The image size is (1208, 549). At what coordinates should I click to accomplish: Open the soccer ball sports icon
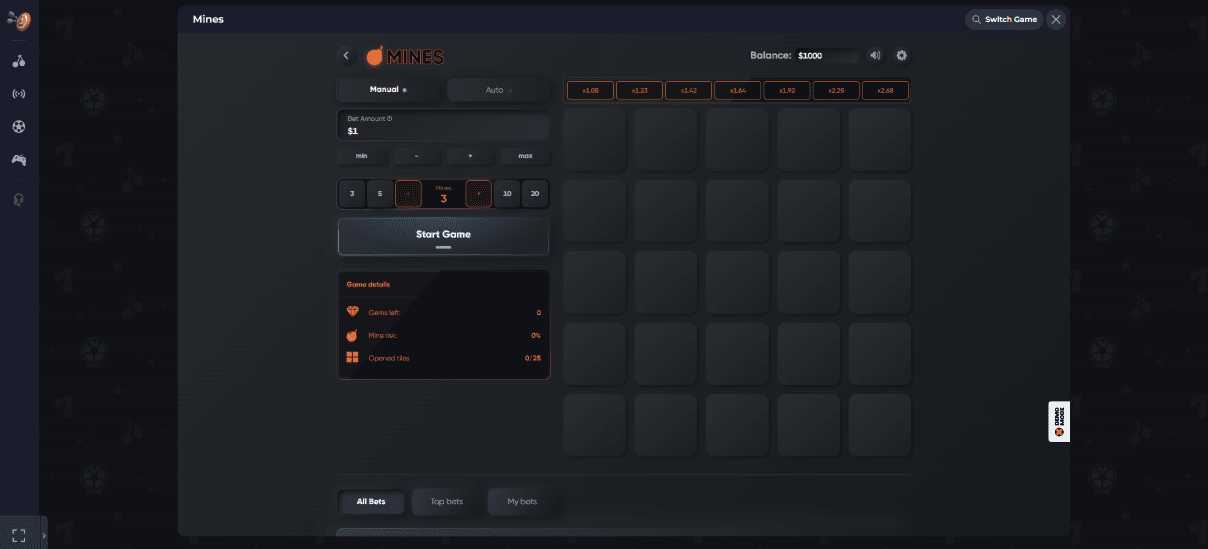point(19,127)
